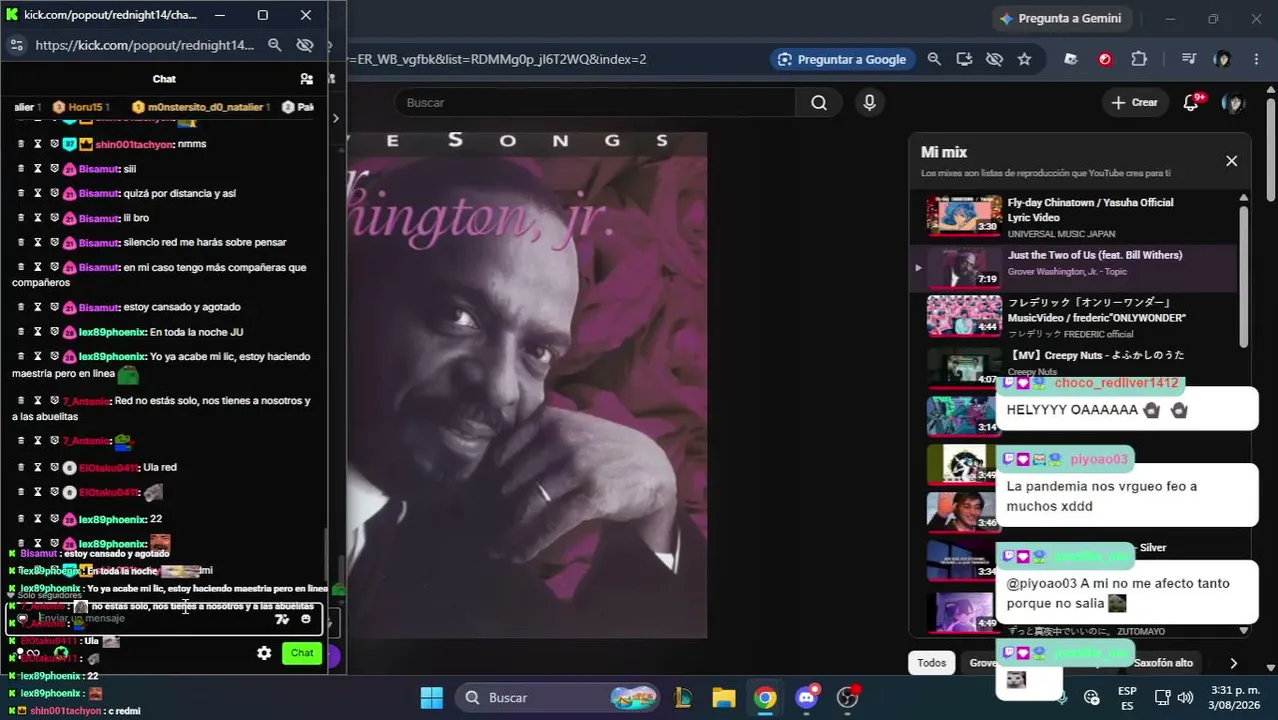
Task: Send message with green Chat button
Action: pyautogui.click(x=302, y=653)
